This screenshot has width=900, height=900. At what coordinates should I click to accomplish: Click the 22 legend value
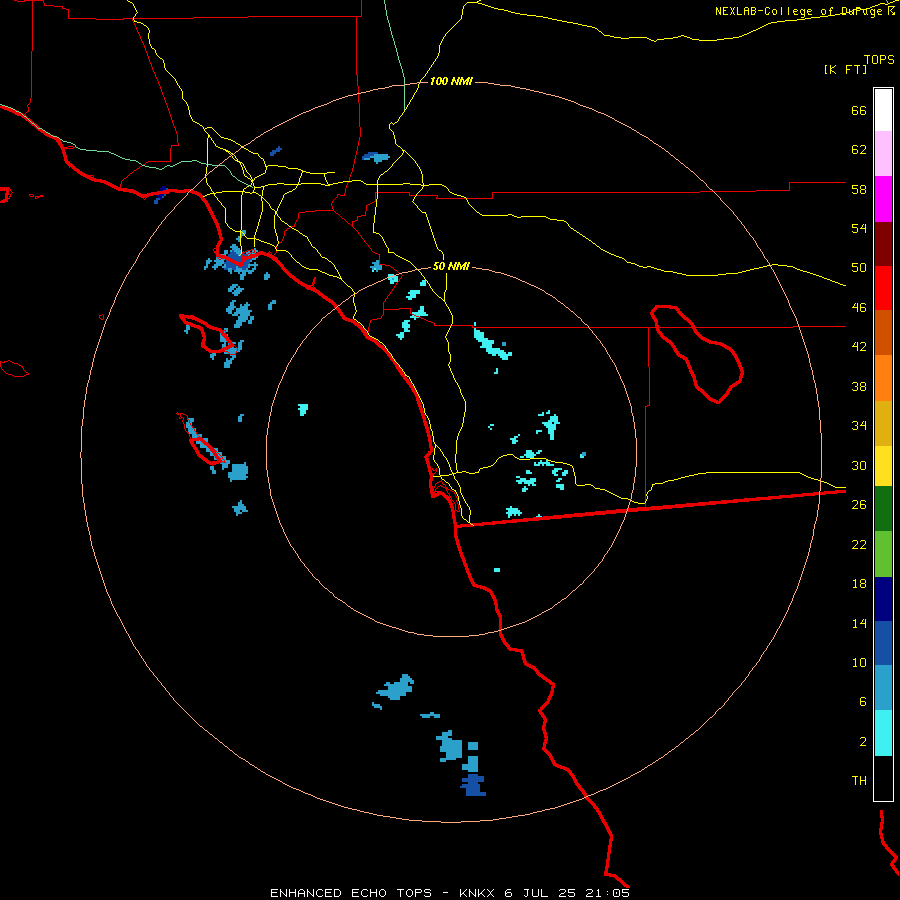tap(859, 544)
